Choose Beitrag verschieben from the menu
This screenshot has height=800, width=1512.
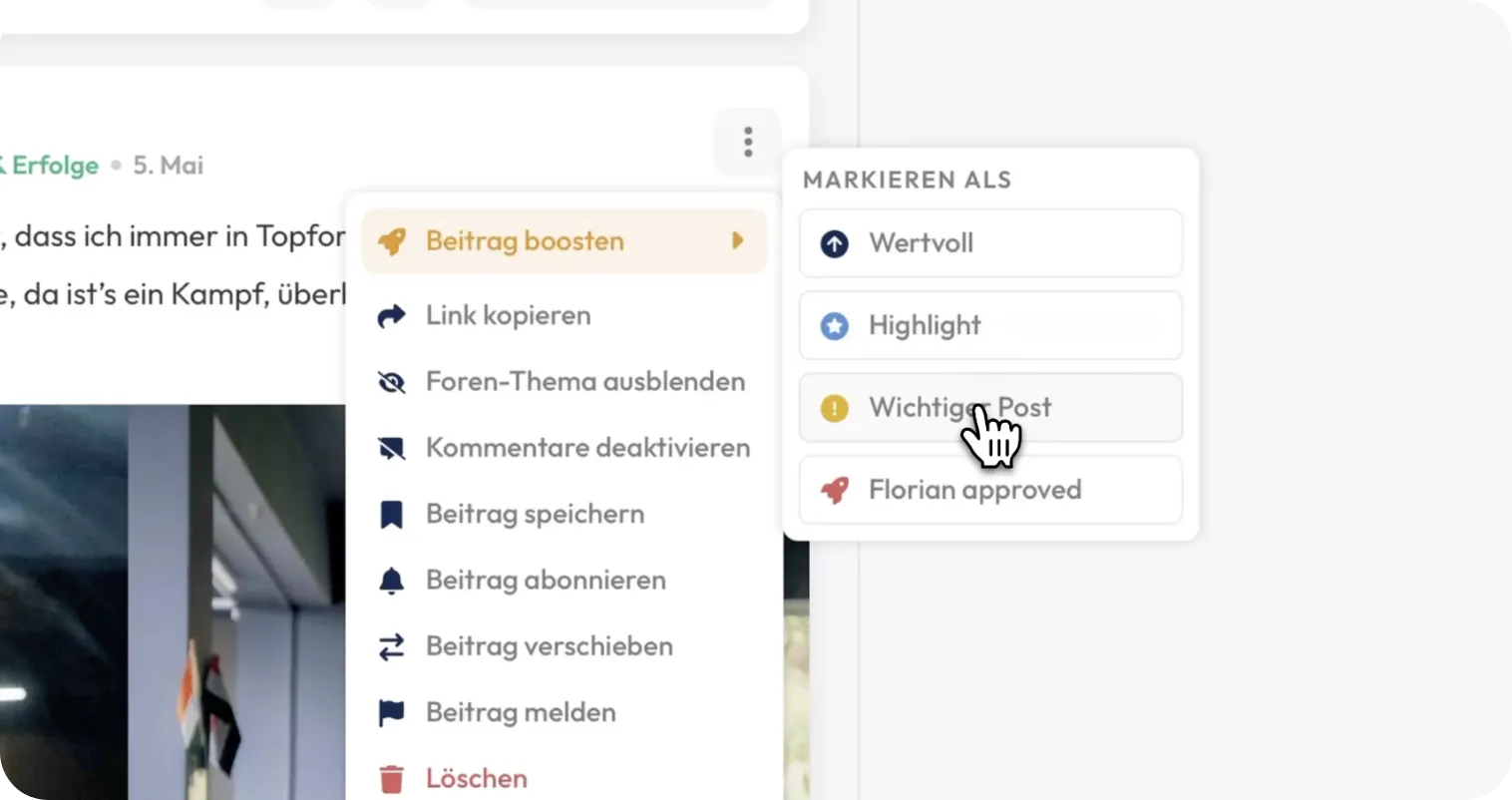point(565,646)
